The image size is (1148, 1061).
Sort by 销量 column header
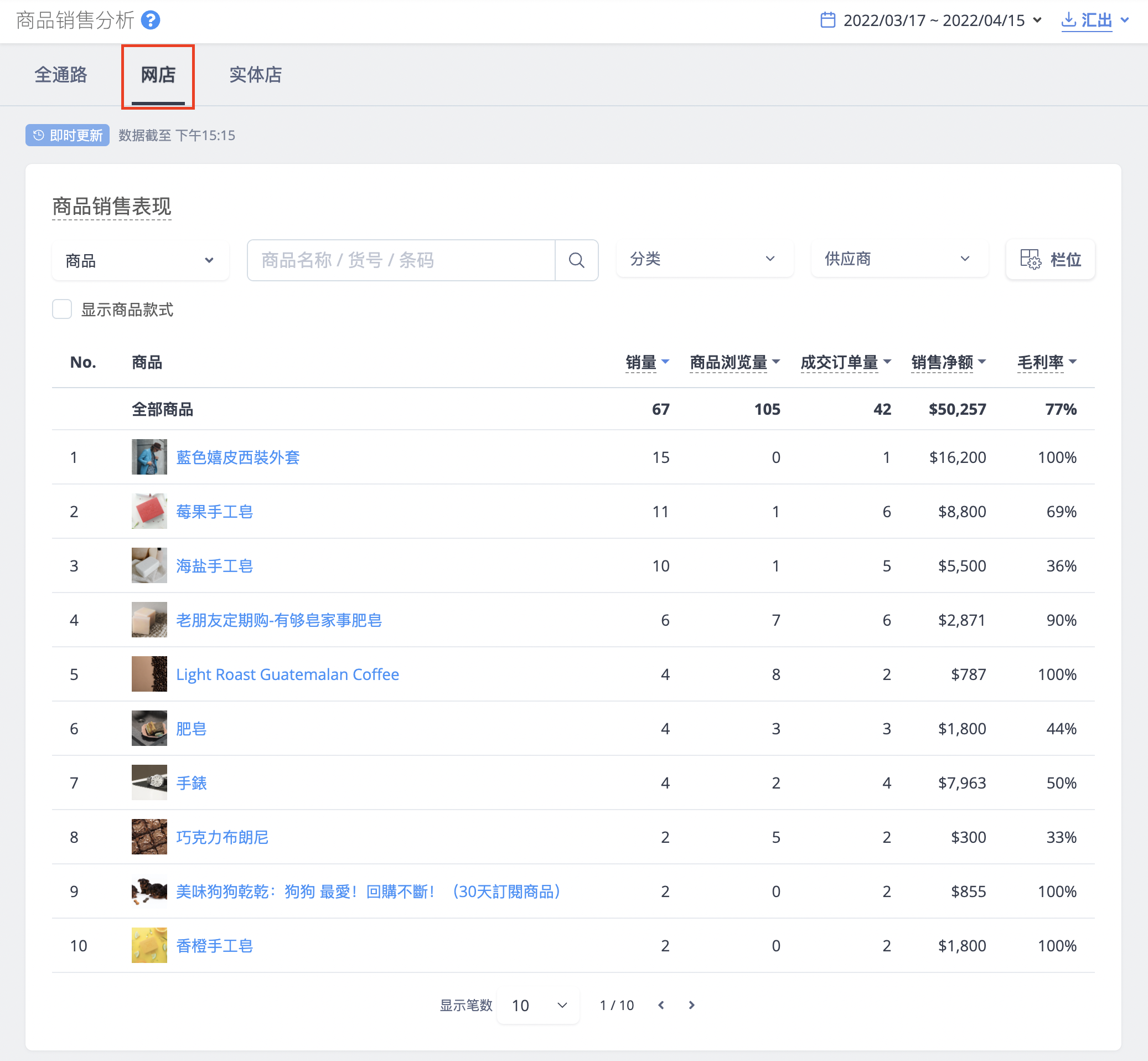tap(648, 362)
